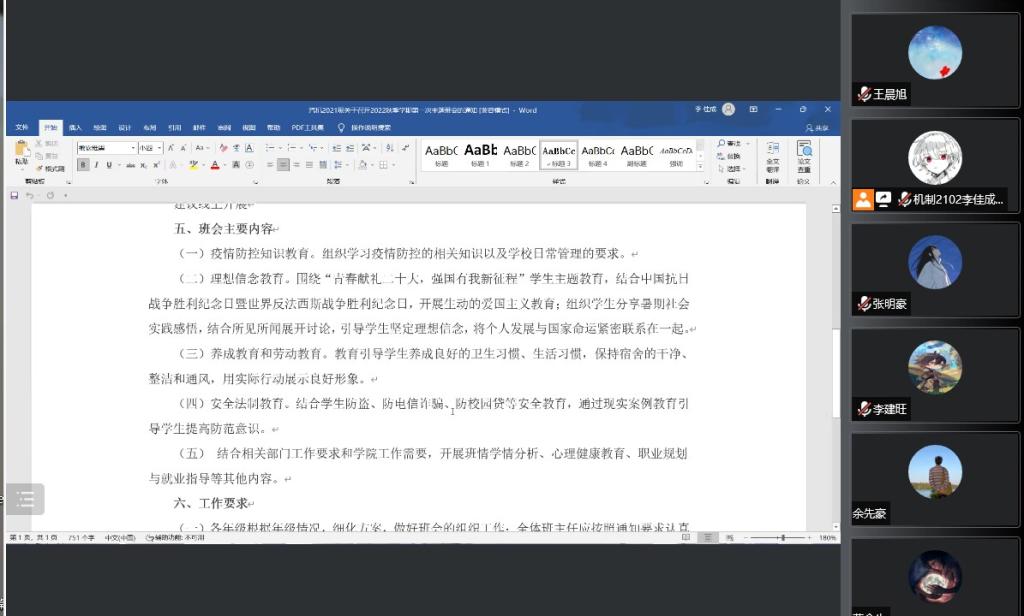1024x616 pixels.
Task: Click the Share button in the ribbon
Action: 818,128
